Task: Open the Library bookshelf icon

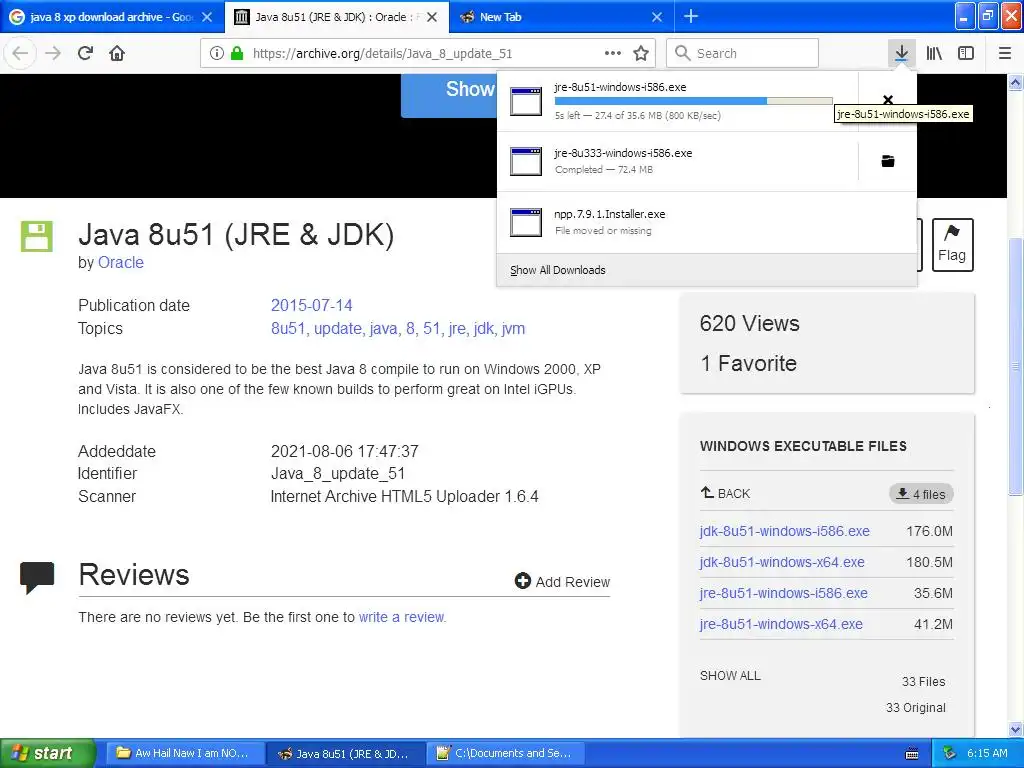Action: pyautogui.click(x=934, y=54)
